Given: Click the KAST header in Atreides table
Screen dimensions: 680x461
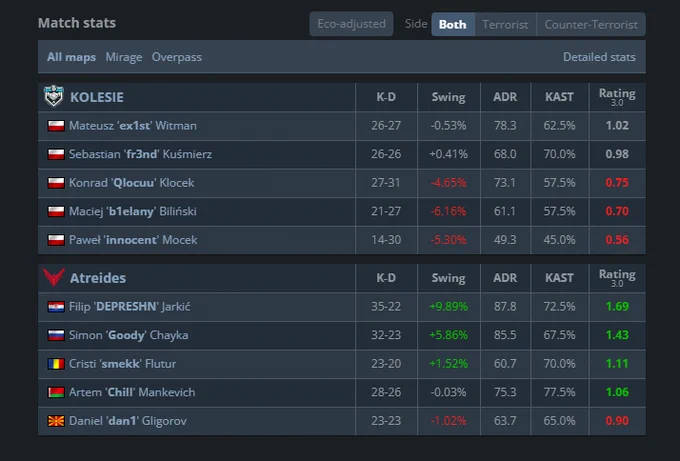Looking at the screenshot, I should pos(559,278).
